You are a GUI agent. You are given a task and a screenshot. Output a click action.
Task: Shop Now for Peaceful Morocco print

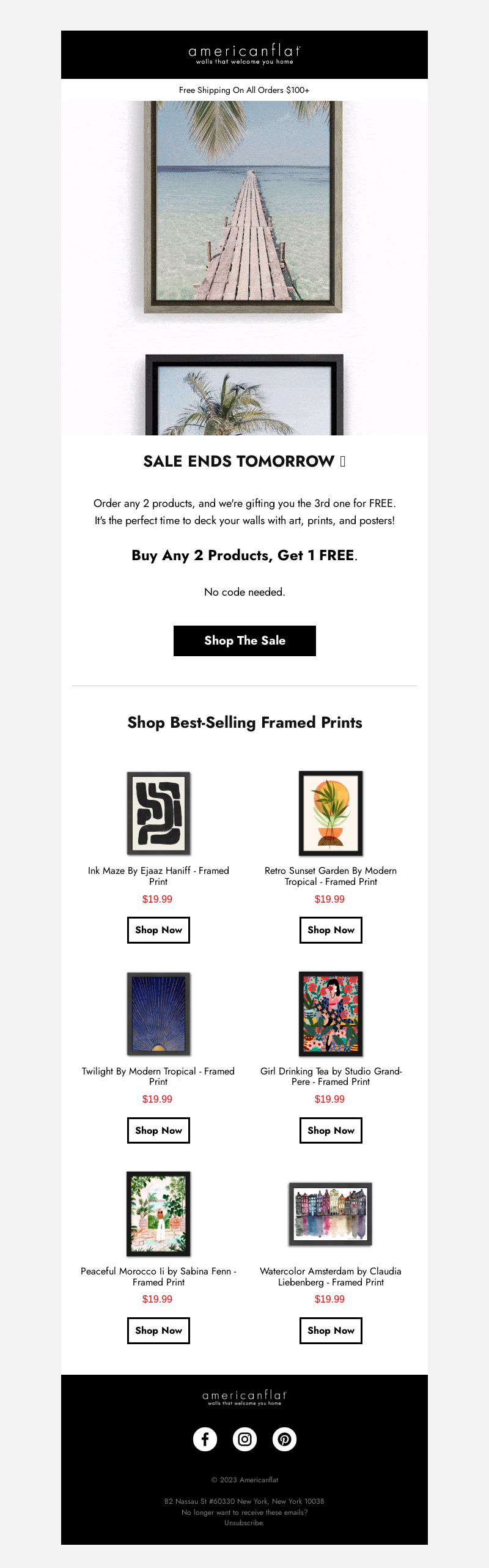(x=158, y=1330)
